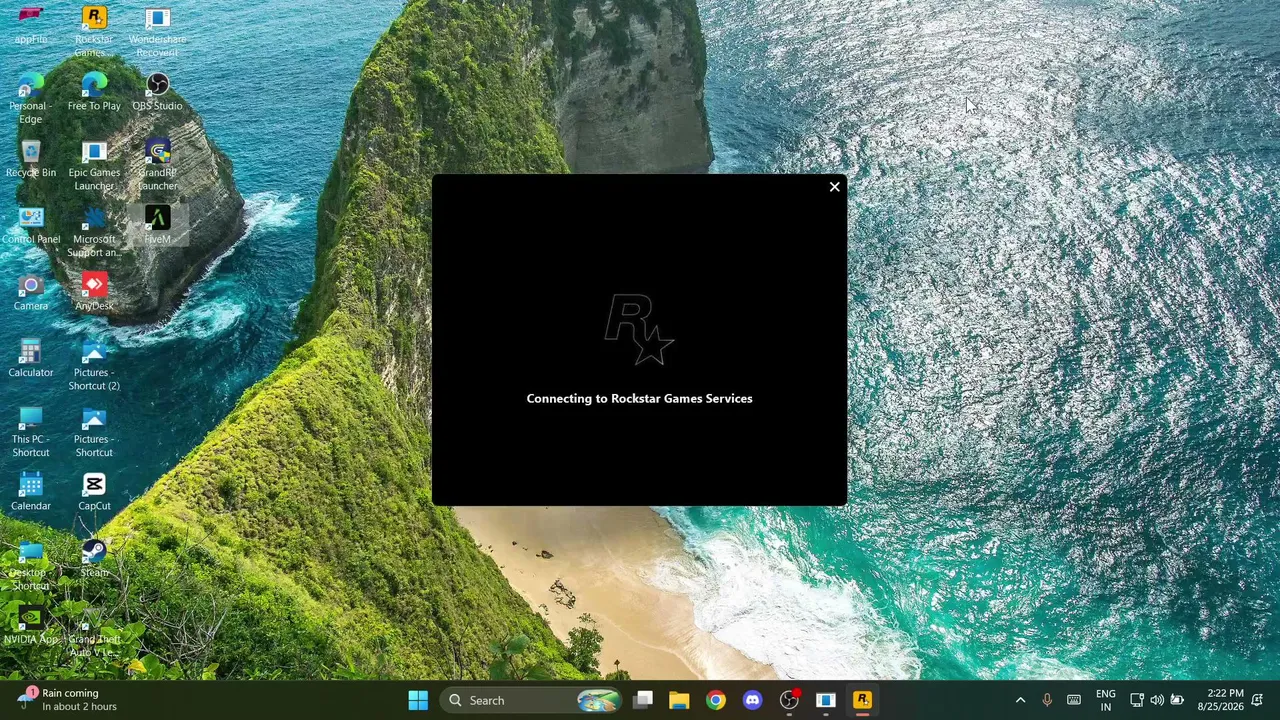Open Google Chrome from the taskbar
The width and height of the screenshot is (1280, 720).
716,700
